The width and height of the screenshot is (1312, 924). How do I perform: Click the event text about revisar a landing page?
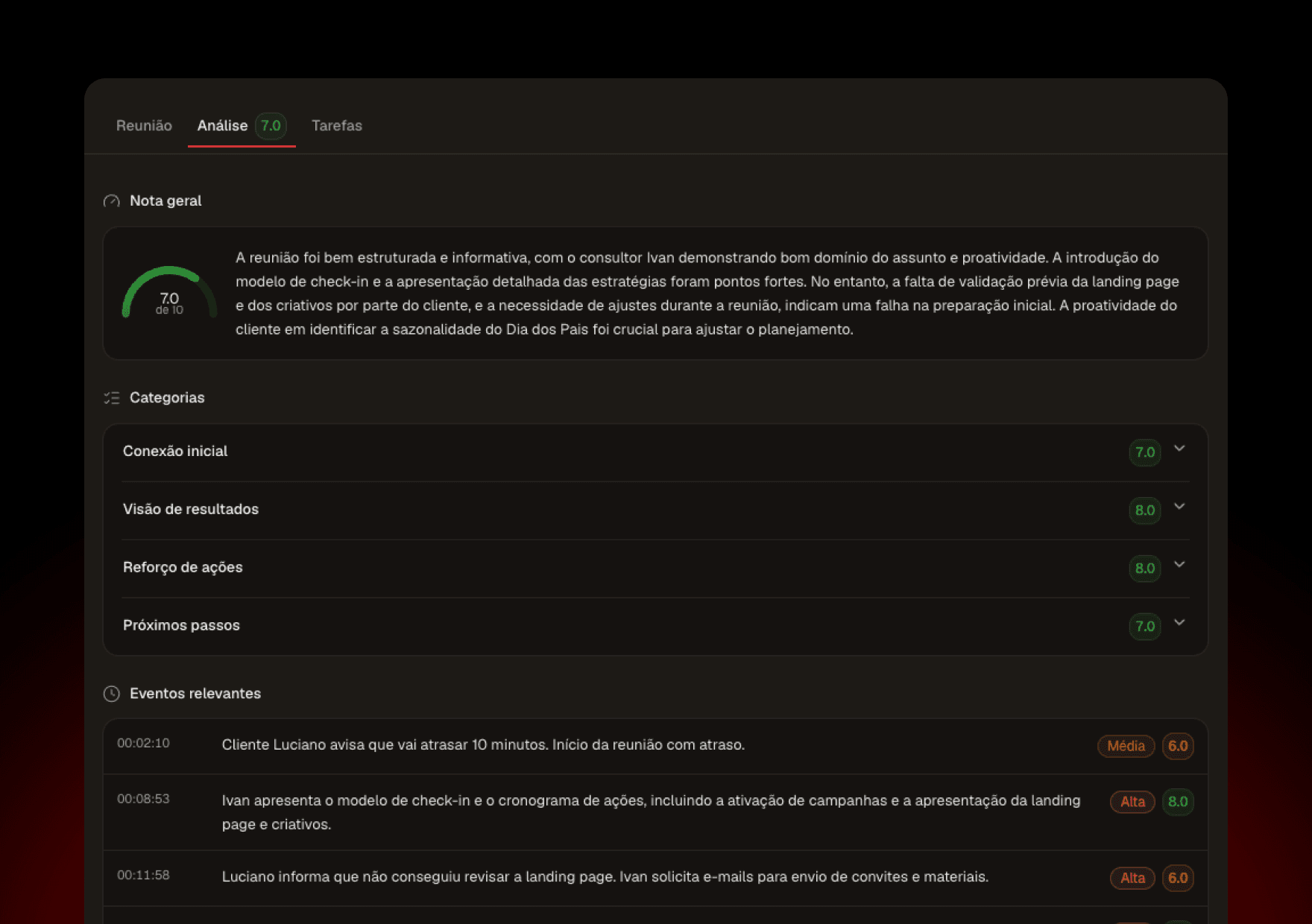point(605,876)
